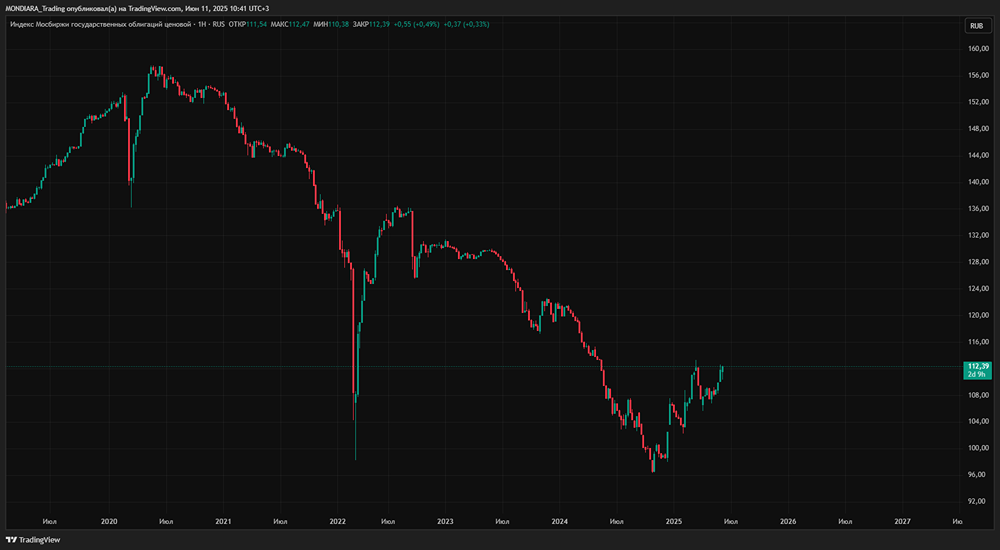Click the Июл label between 2026 and 2027
Viewport: 1000px width, 550px height.
pos(845,521)
